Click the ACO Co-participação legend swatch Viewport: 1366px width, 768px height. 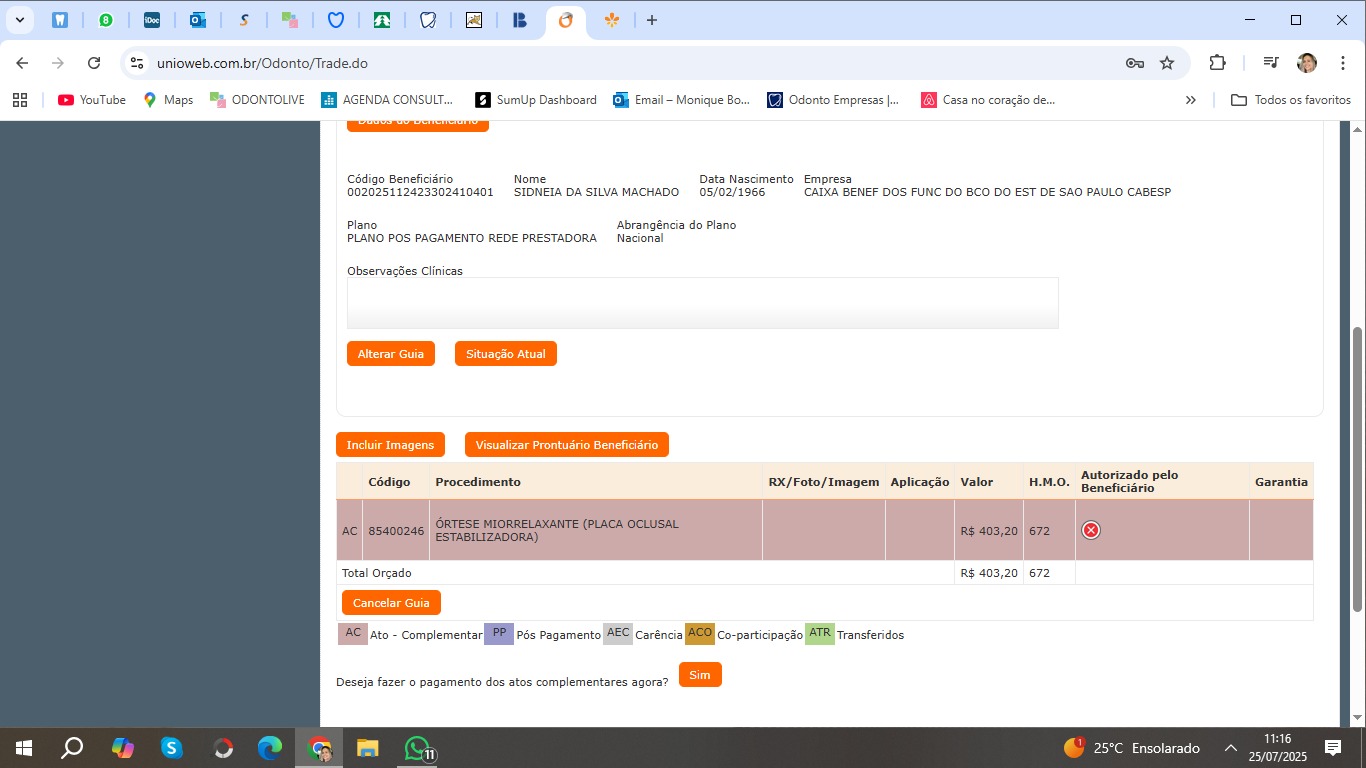tap(700, 634)
